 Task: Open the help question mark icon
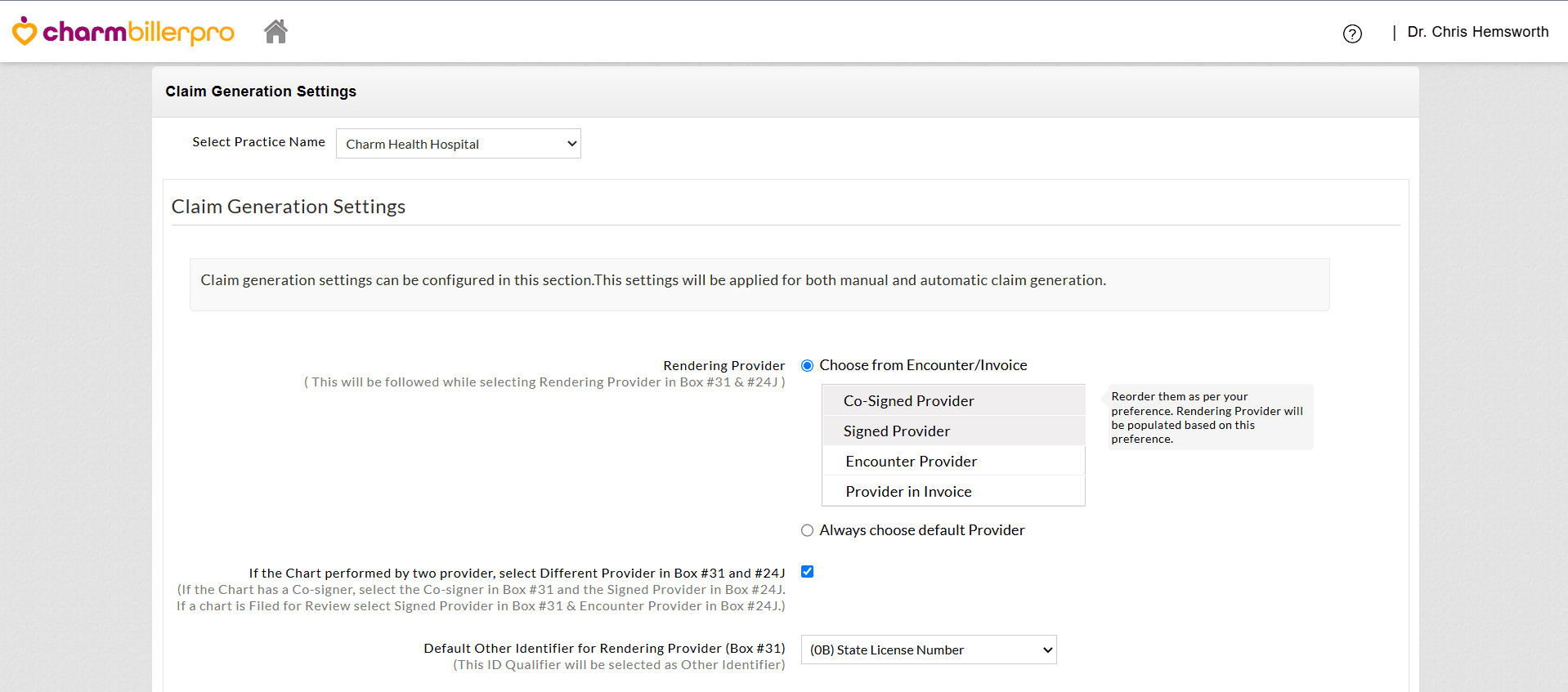click(x=1352, y=33)
